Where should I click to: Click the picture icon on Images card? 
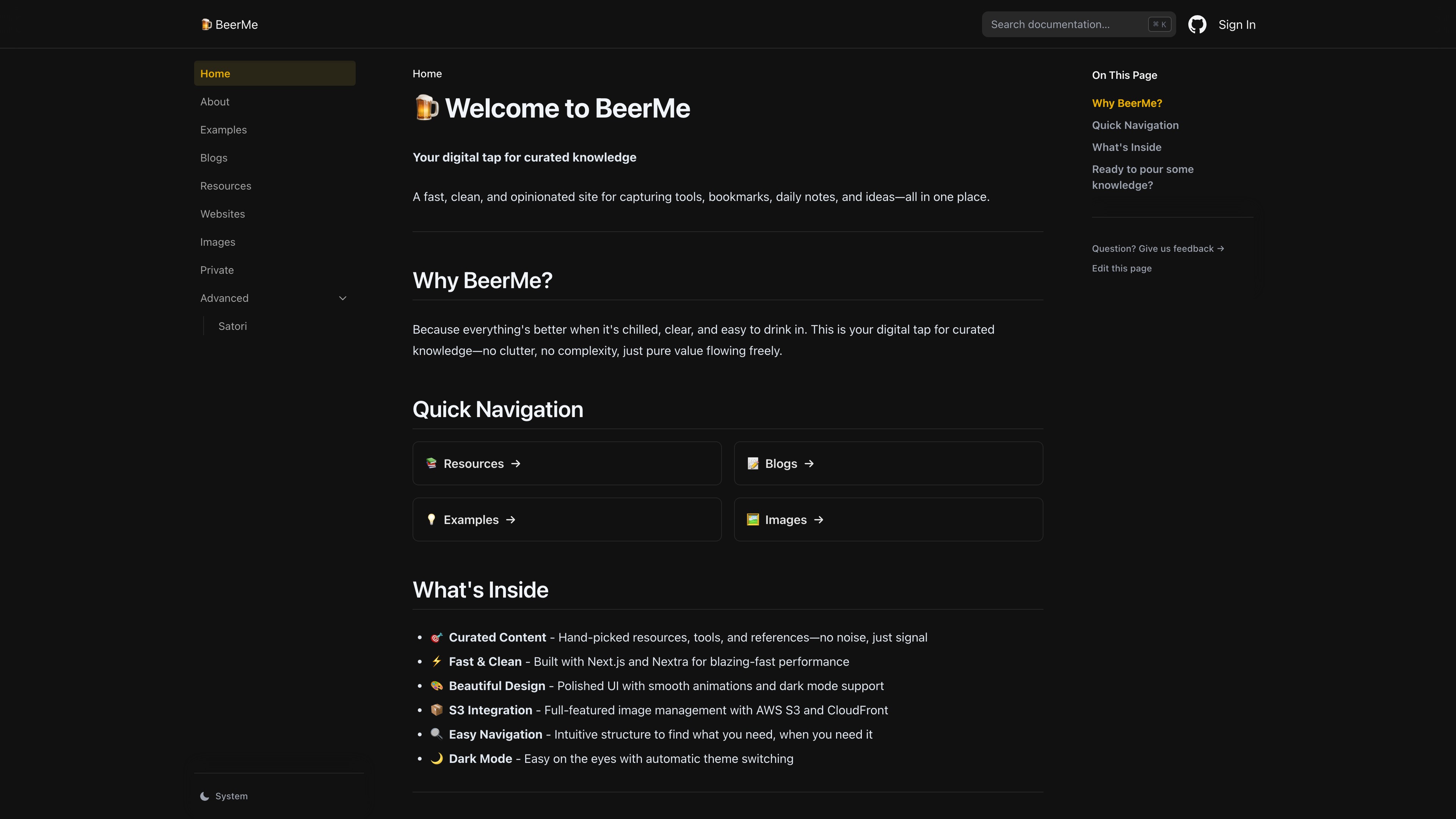click(753, 519)
